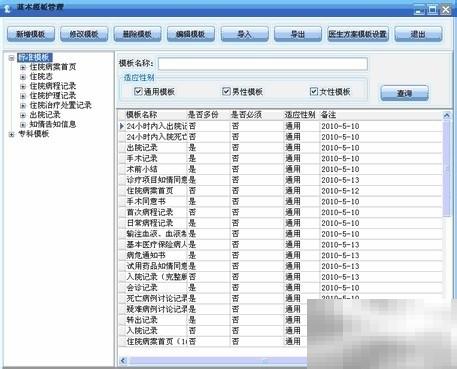This screenshot has height=369, width=457.
Task: Click the 导入 button
Action: (x=244, y=34)
